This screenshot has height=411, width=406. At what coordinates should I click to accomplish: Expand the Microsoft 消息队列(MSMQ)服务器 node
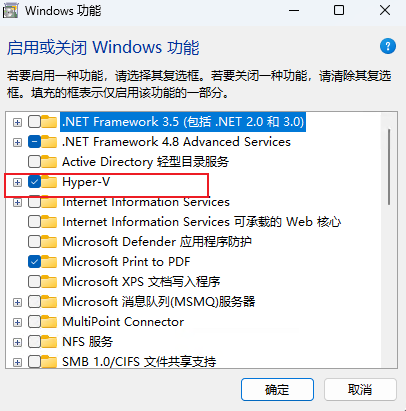pyautogui.click(x=17, y=302)
